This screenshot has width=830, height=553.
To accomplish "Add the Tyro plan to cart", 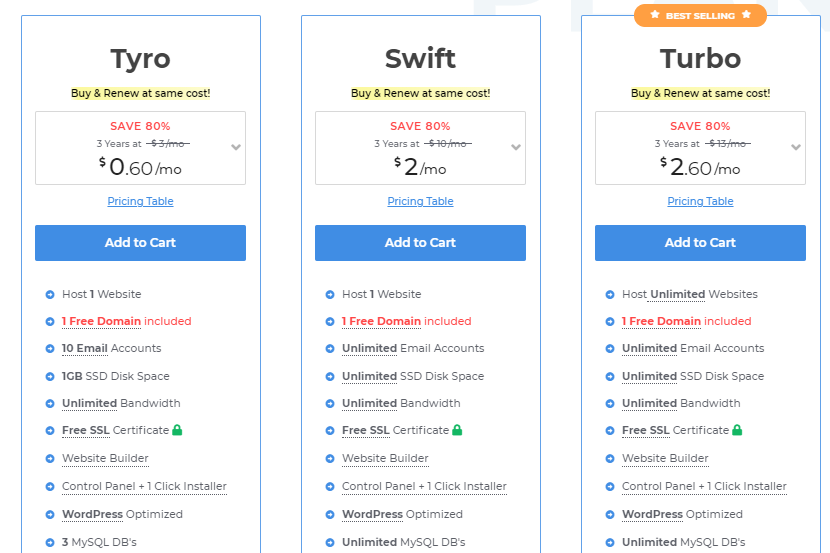I will tap(140, 243).
